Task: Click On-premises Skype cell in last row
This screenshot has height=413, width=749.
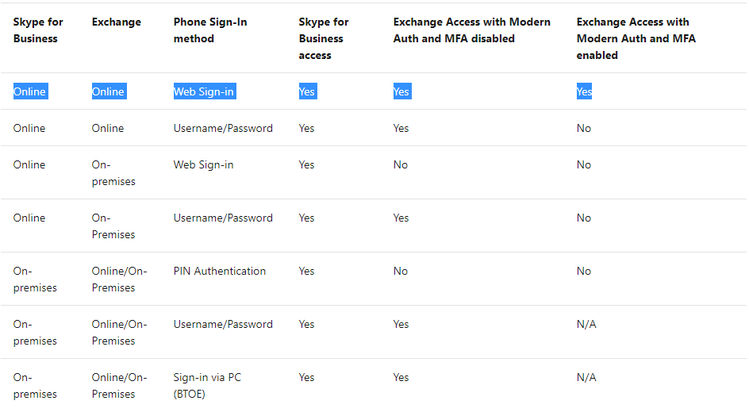Action: coord(35,386)
